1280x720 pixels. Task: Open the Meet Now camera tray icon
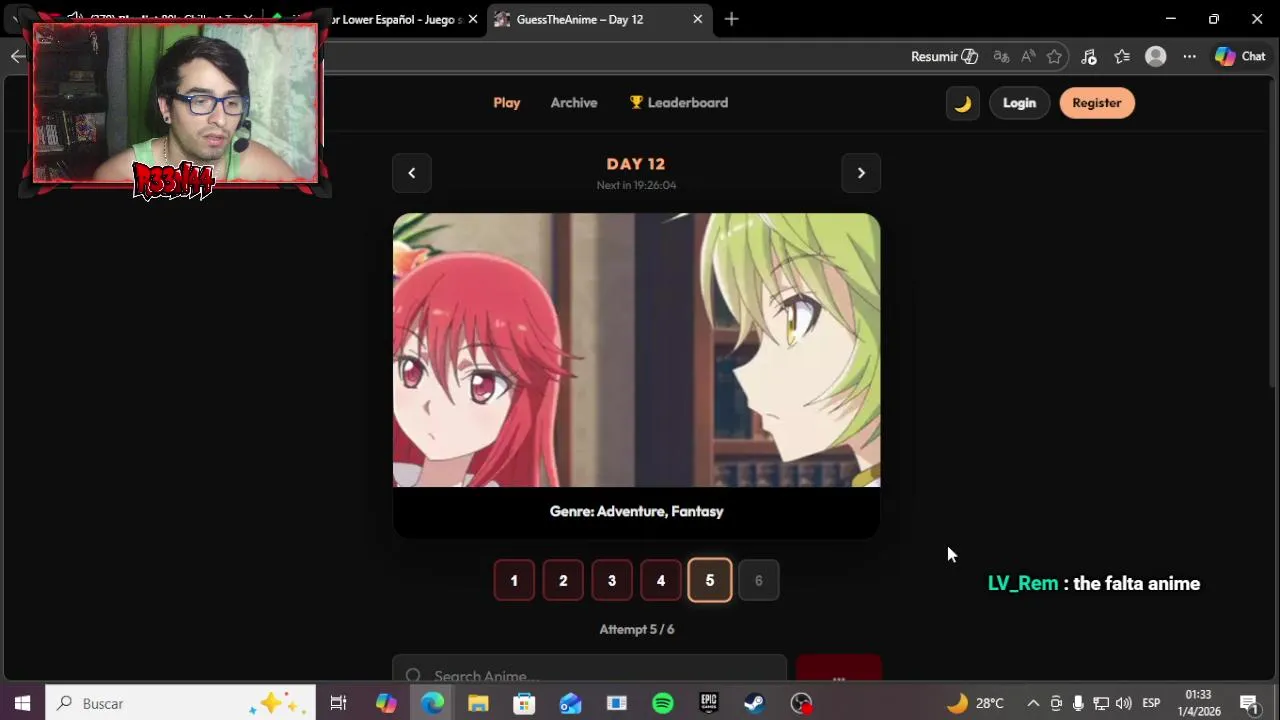coord(1056,703)
